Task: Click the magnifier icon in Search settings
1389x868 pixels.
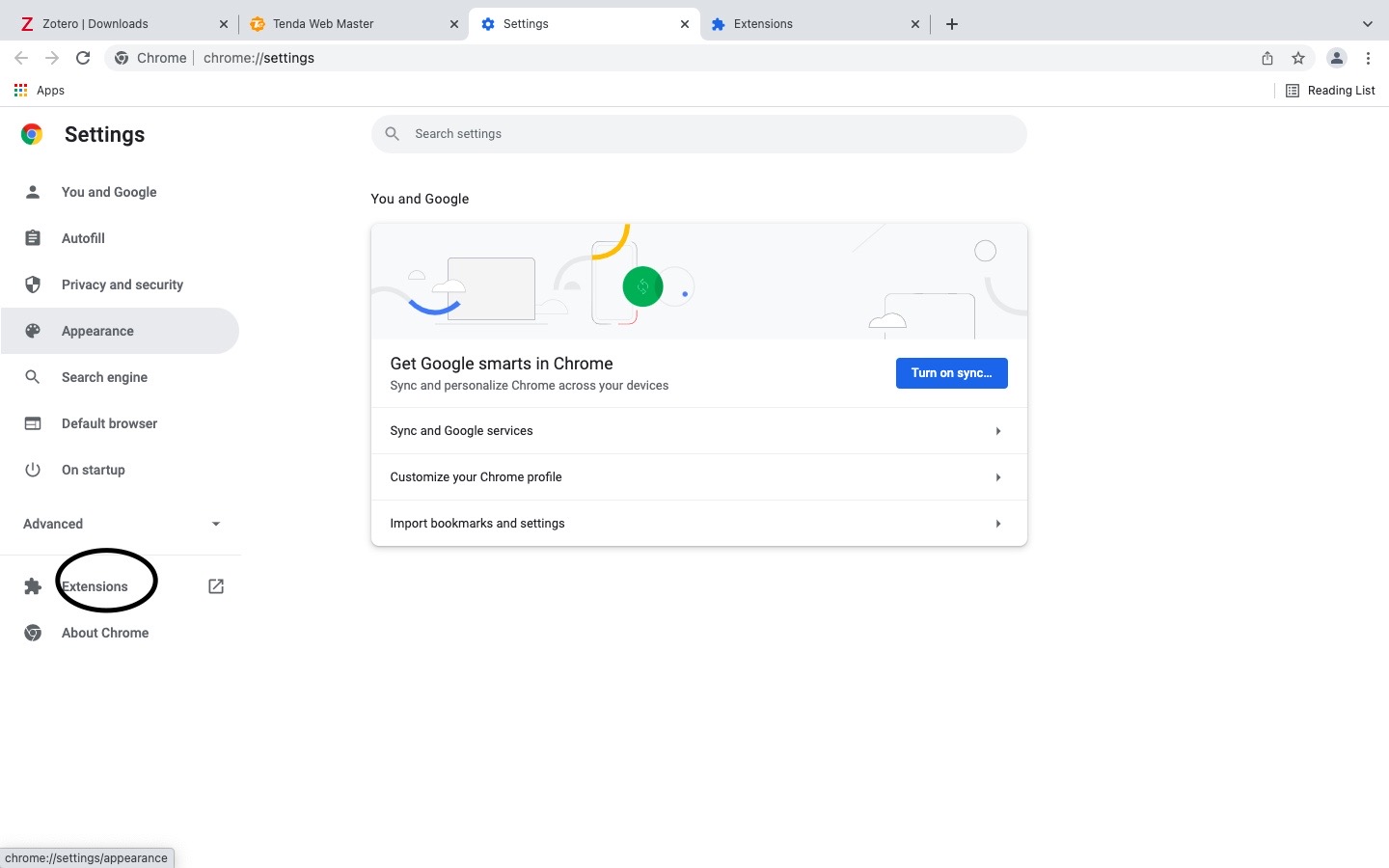Action: [392, 134]
